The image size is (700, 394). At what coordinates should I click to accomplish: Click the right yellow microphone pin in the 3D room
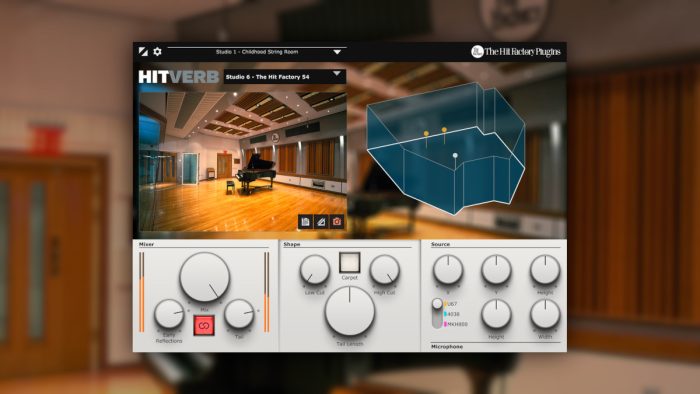pos(444,130)
